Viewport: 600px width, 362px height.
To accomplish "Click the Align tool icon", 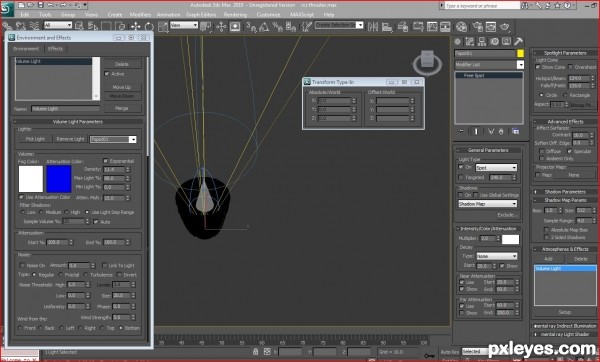I will [x=387, y=26].
